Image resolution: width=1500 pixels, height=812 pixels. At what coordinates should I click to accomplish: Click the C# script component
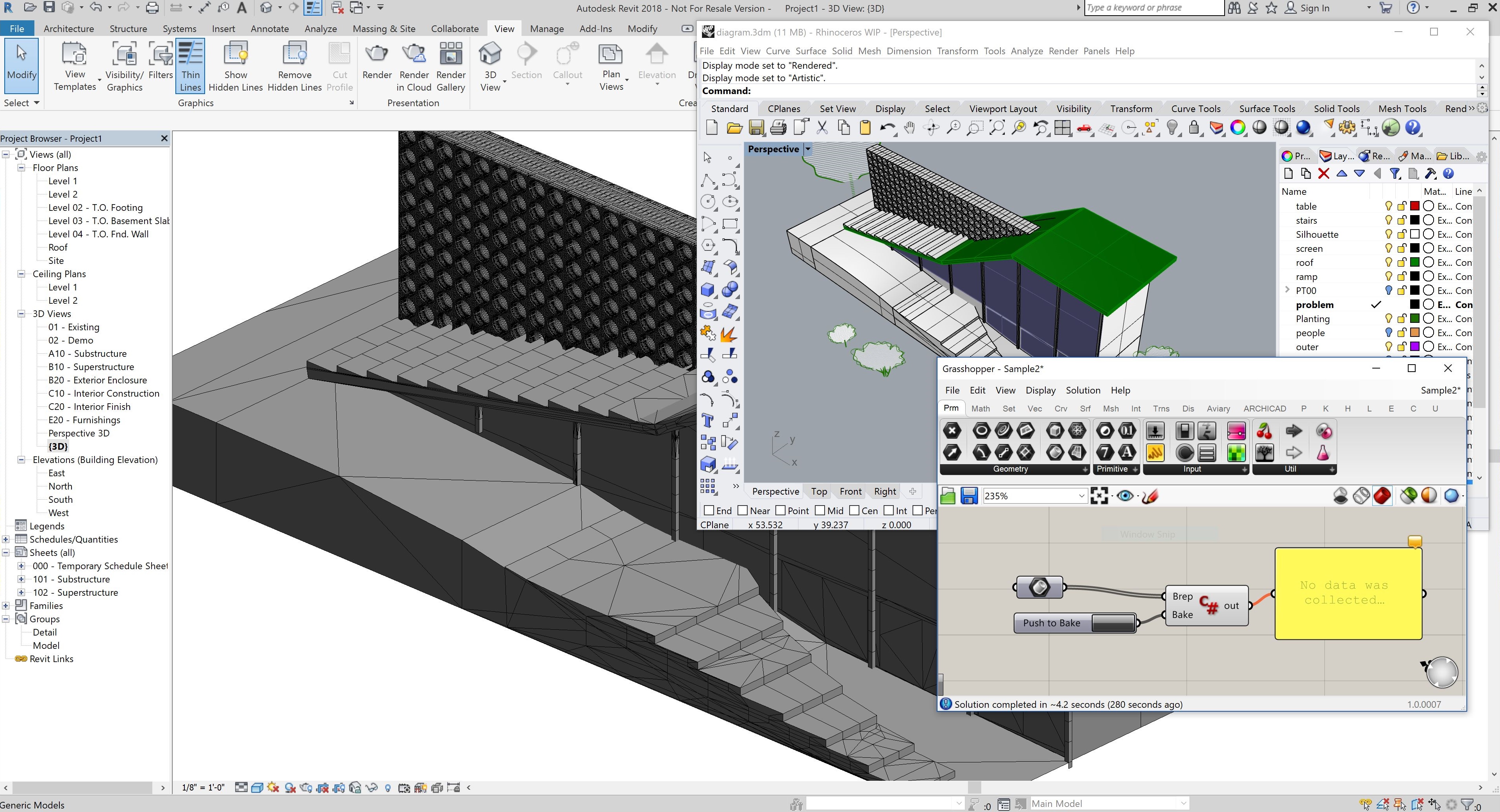[1209, 605]
